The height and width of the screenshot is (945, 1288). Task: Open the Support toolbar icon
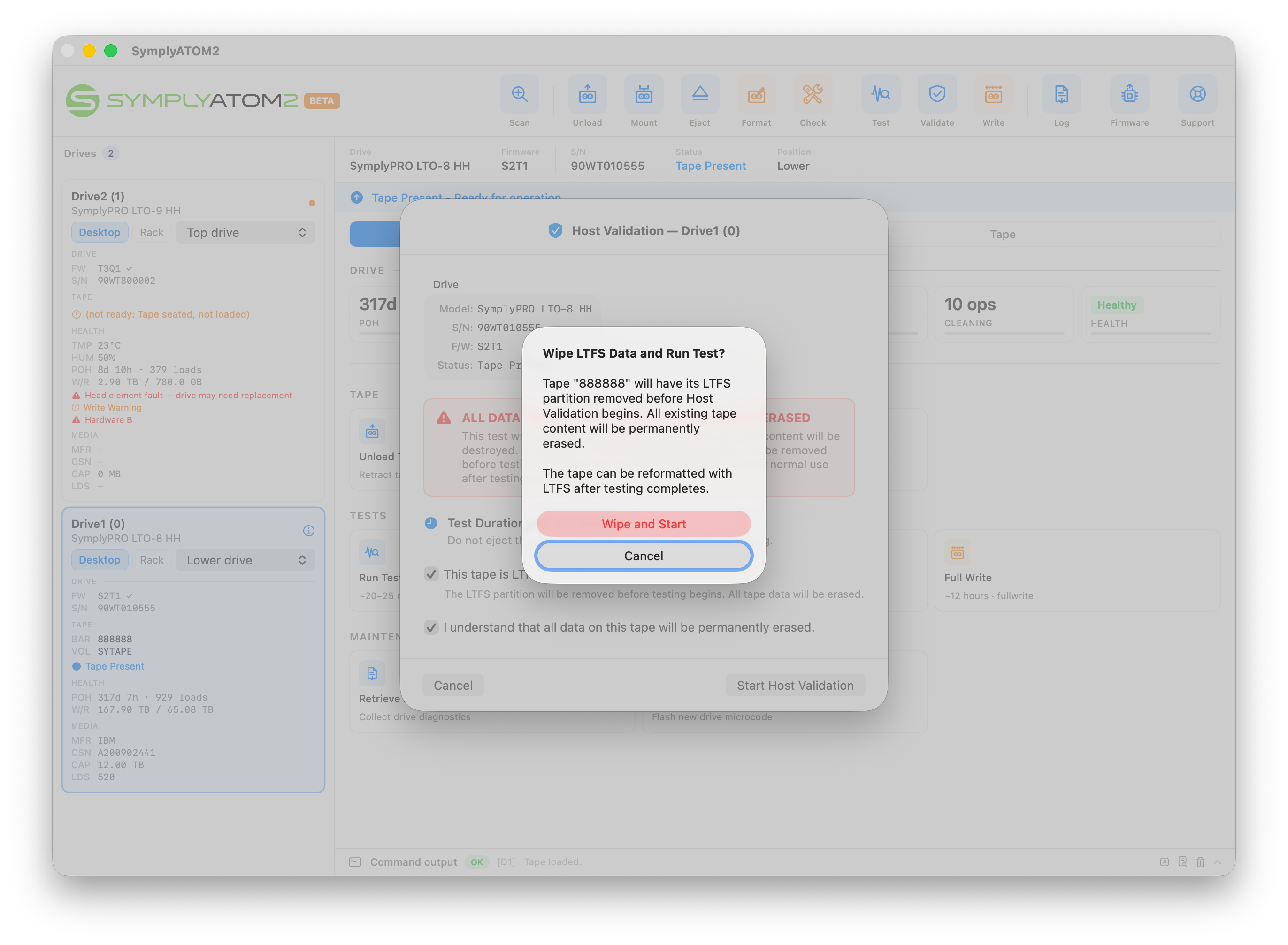point(1197,94)
